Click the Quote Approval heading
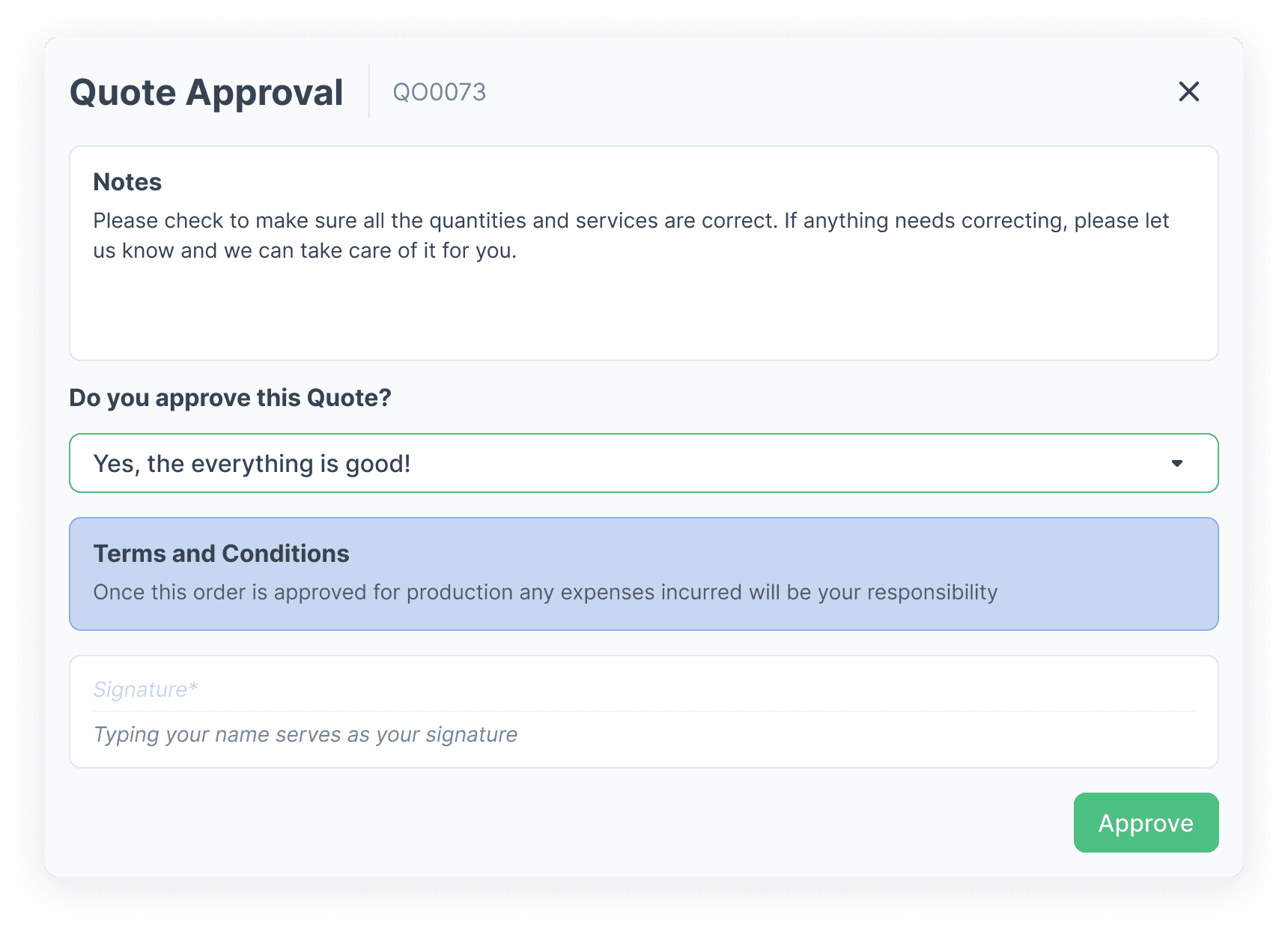The height and width of the screenshot is (929, 1288). coord(206,91)
